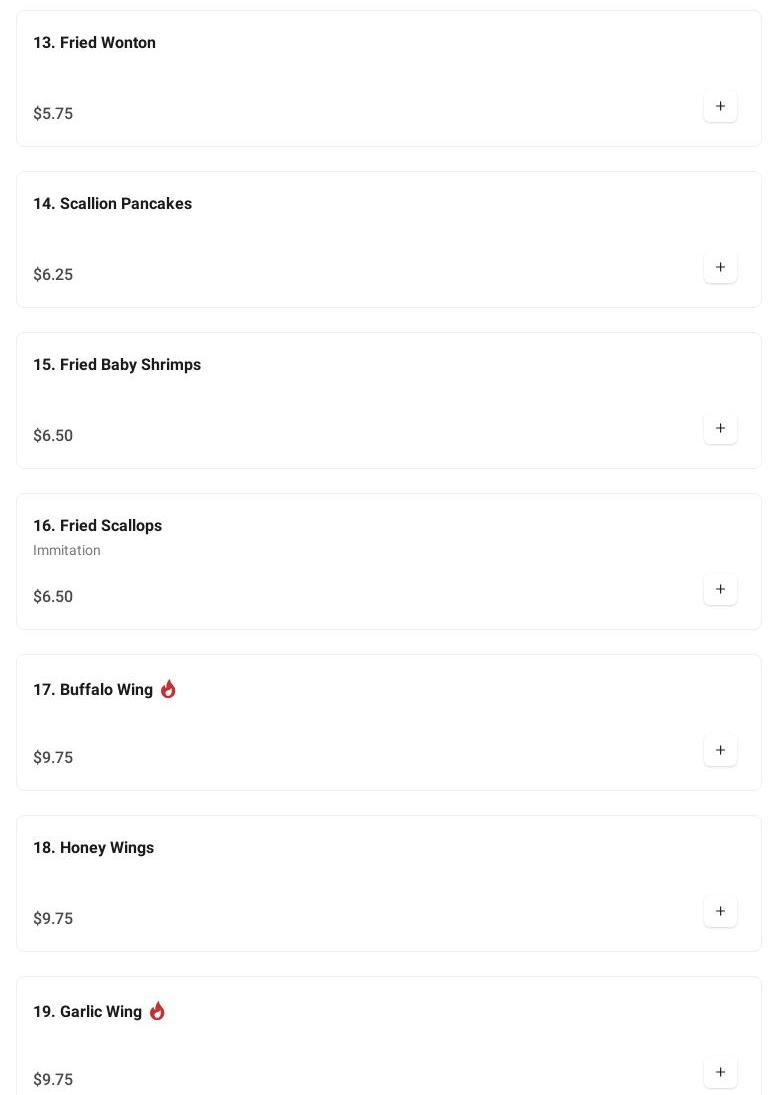The image size is (778, 1095).
Task: Add Fried Wonton with plus icon
Action: [720, 106]
